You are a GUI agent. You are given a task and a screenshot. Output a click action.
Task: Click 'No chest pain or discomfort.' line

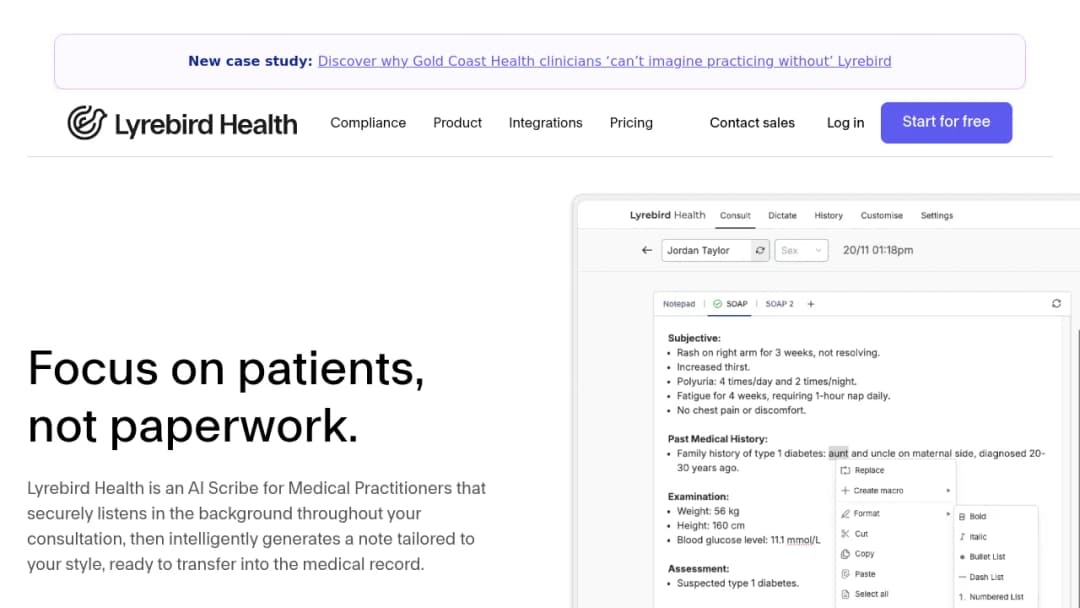pos(741,410)
